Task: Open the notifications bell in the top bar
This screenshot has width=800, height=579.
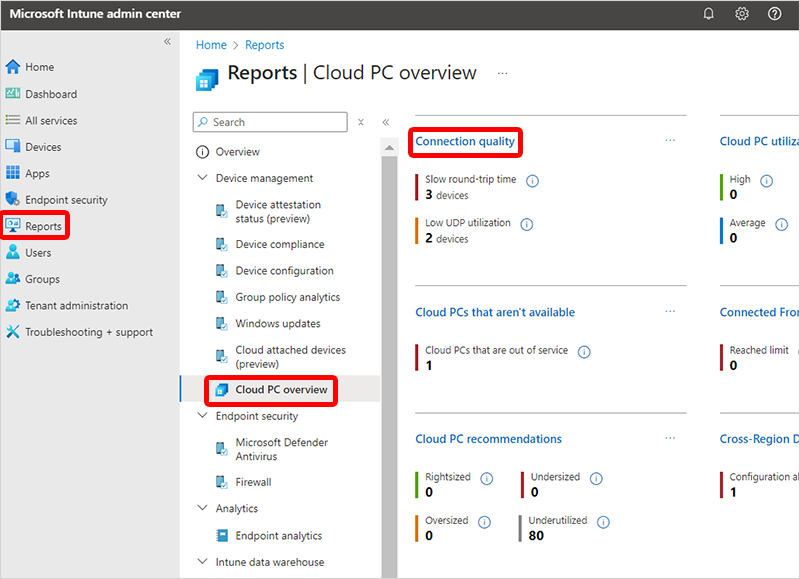Action: coord(709,13)
